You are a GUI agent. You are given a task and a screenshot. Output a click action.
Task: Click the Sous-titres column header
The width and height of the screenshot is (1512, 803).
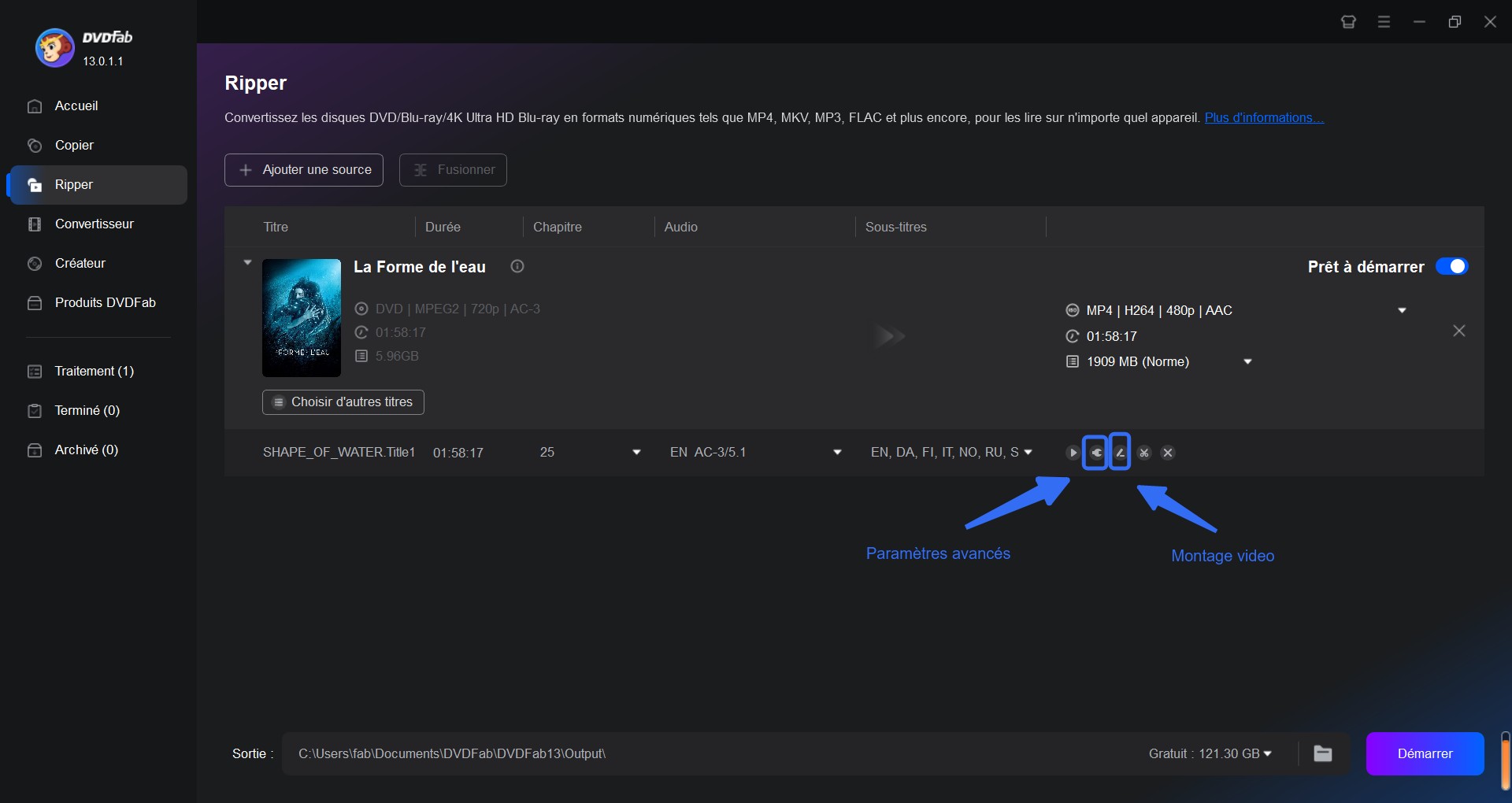tap(896, 227)
